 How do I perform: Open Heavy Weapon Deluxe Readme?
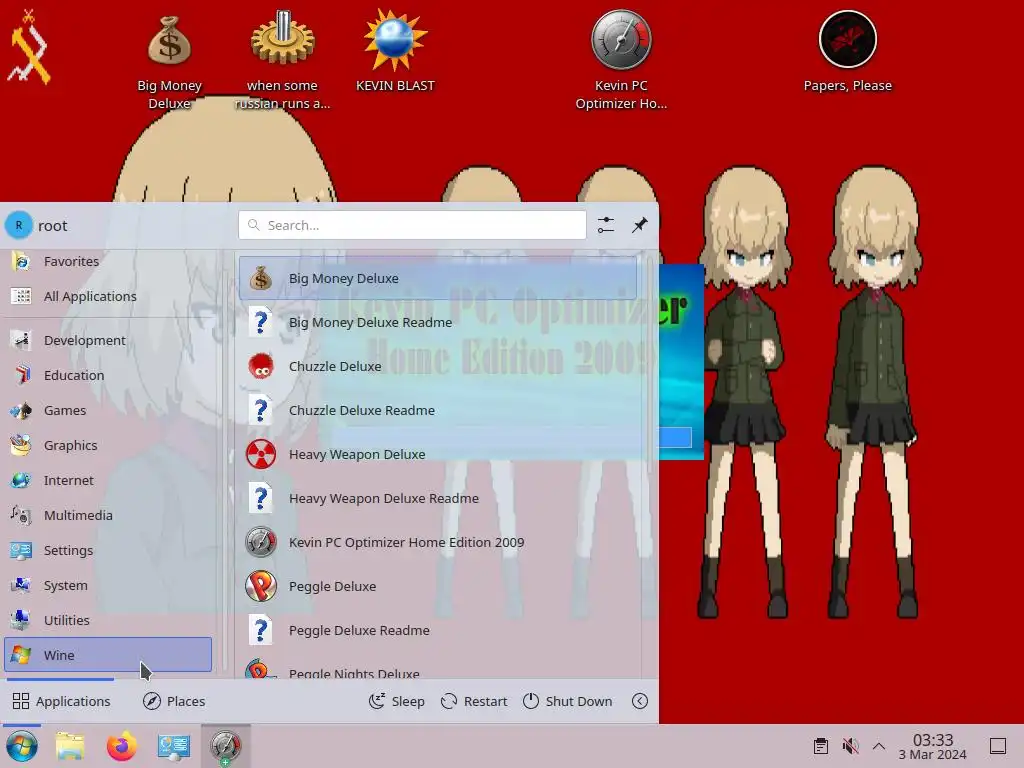[x=438, y=498]
